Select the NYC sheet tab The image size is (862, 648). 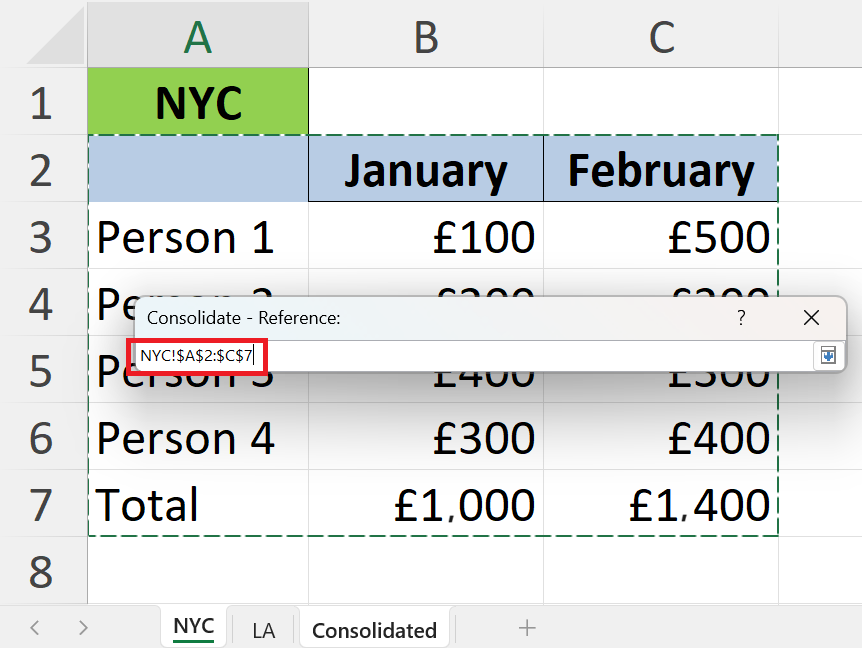[193, 627]
